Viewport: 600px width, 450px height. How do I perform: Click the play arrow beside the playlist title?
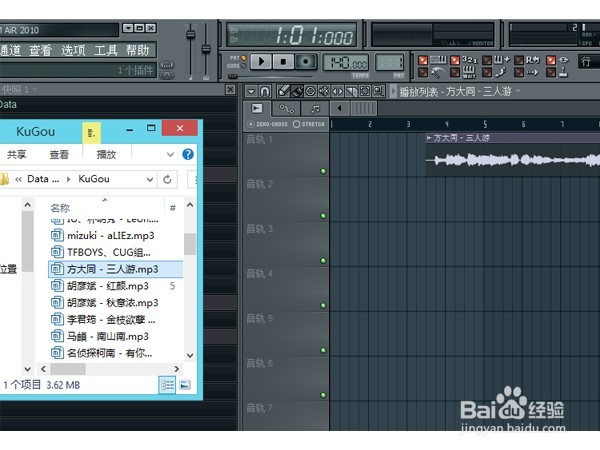pos(393,91)
